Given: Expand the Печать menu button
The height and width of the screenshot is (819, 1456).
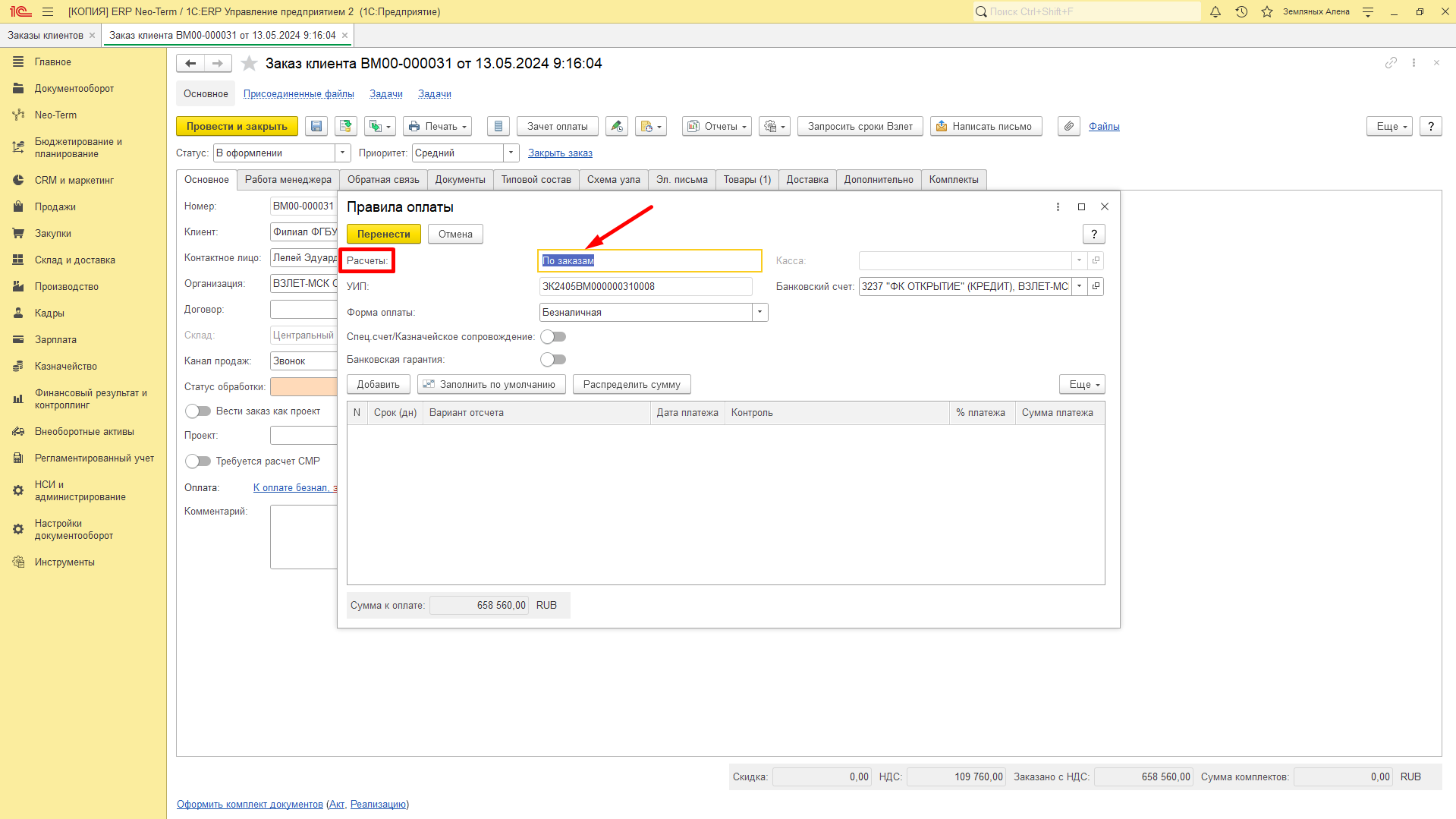Looking at the screenshot, I should click(437, 127).
